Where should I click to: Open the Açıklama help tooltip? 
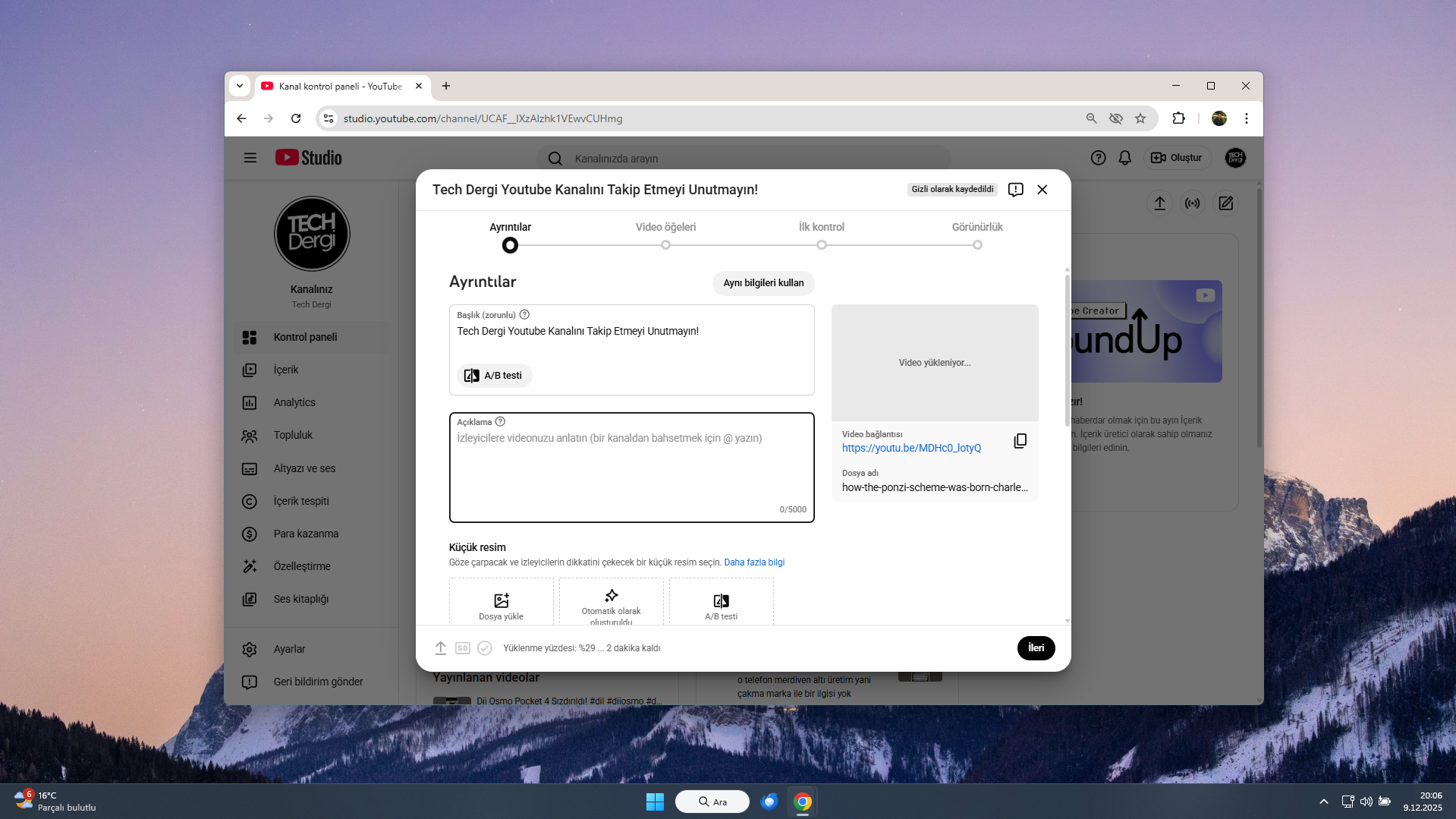point(500,421)
